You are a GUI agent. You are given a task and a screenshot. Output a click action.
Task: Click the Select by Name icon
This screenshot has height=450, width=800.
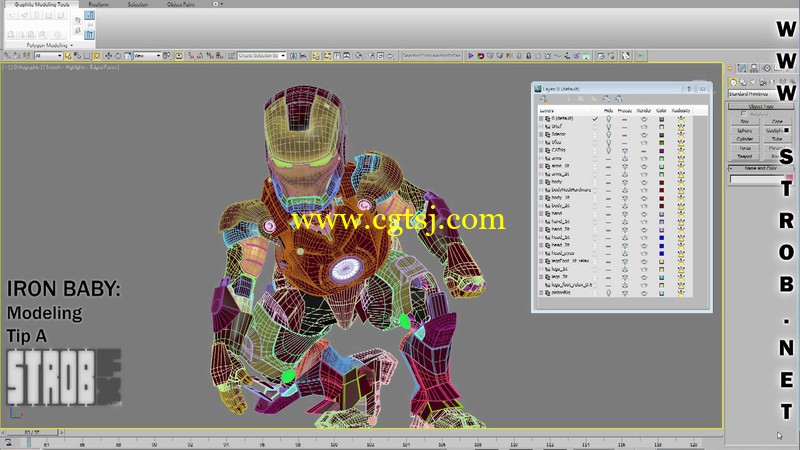[78, 56]
